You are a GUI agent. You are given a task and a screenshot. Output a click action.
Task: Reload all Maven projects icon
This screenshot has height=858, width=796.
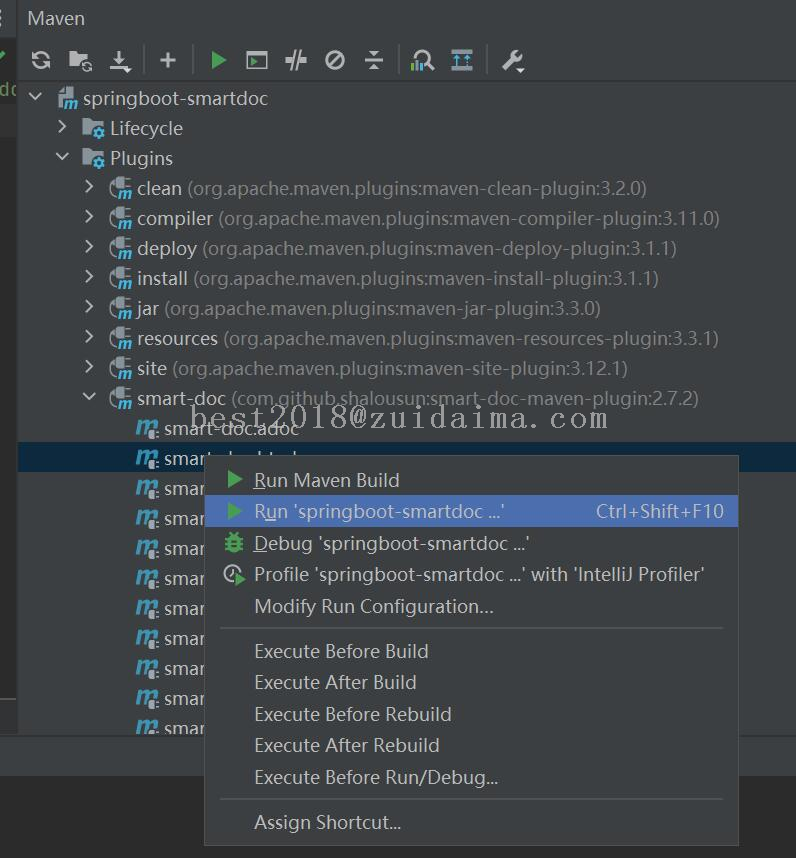click(41, 60)
